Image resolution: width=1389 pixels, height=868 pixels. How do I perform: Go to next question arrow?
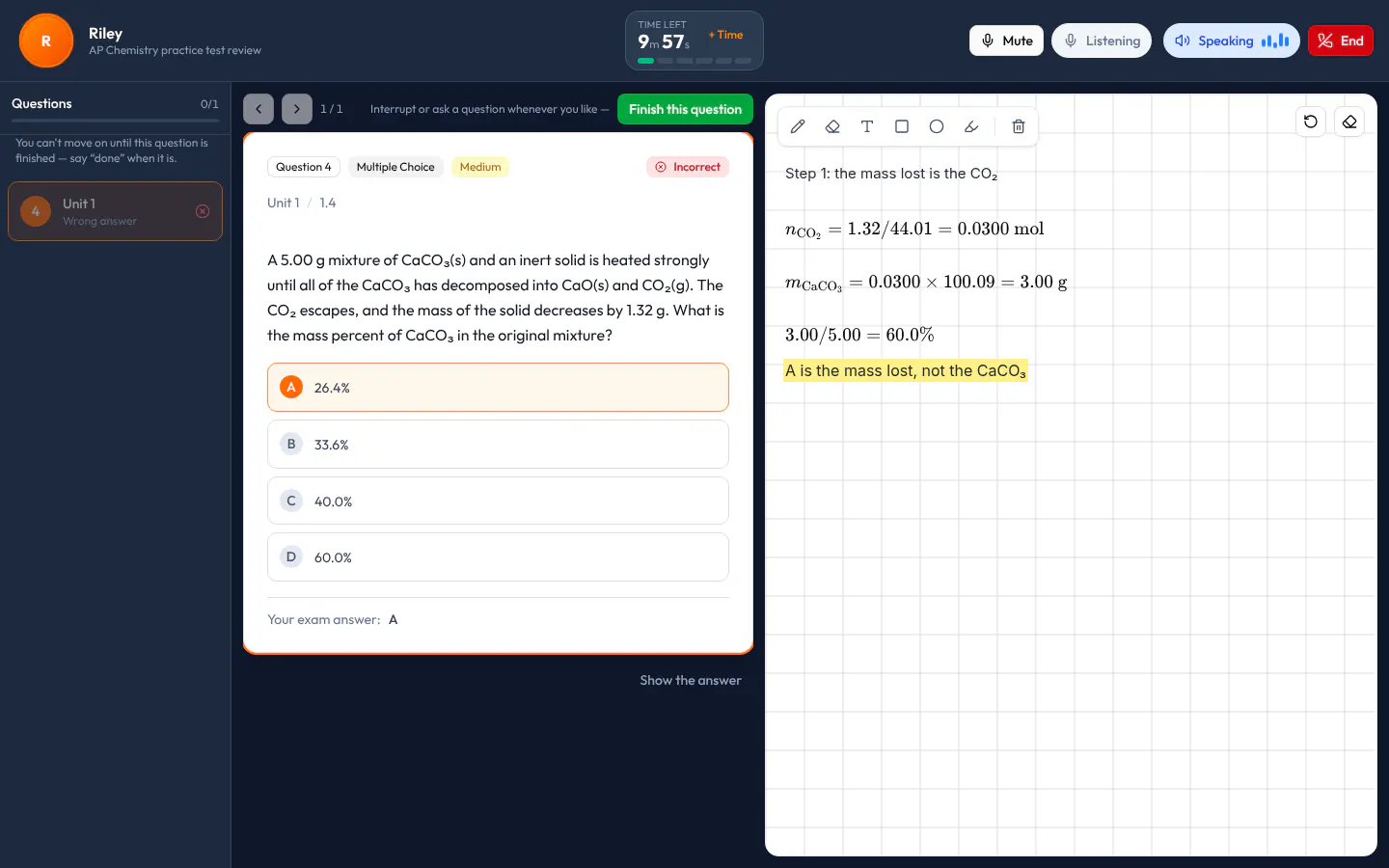(297, 109)
